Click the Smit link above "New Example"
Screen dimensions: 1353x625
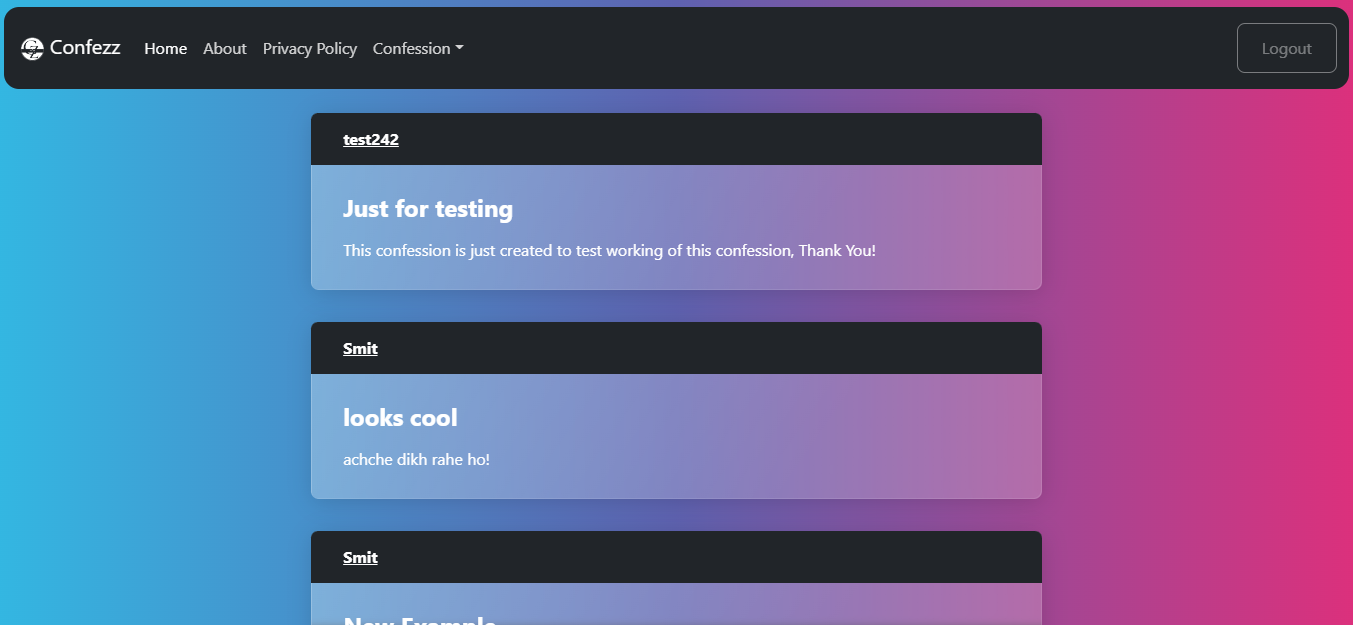click(360, 558)
